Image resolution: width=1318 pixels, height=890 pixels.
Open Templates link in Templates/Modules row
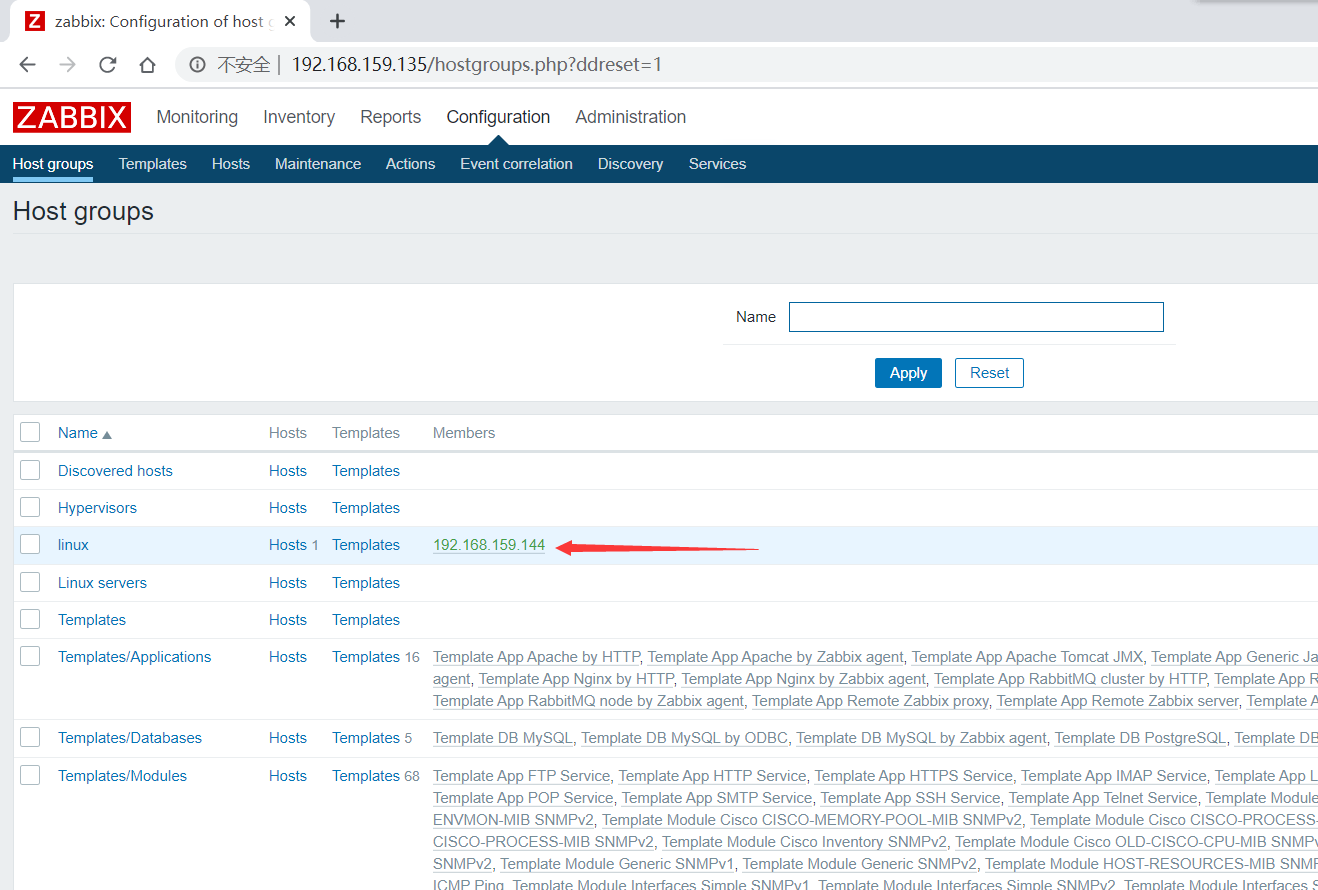click(366, 776)
